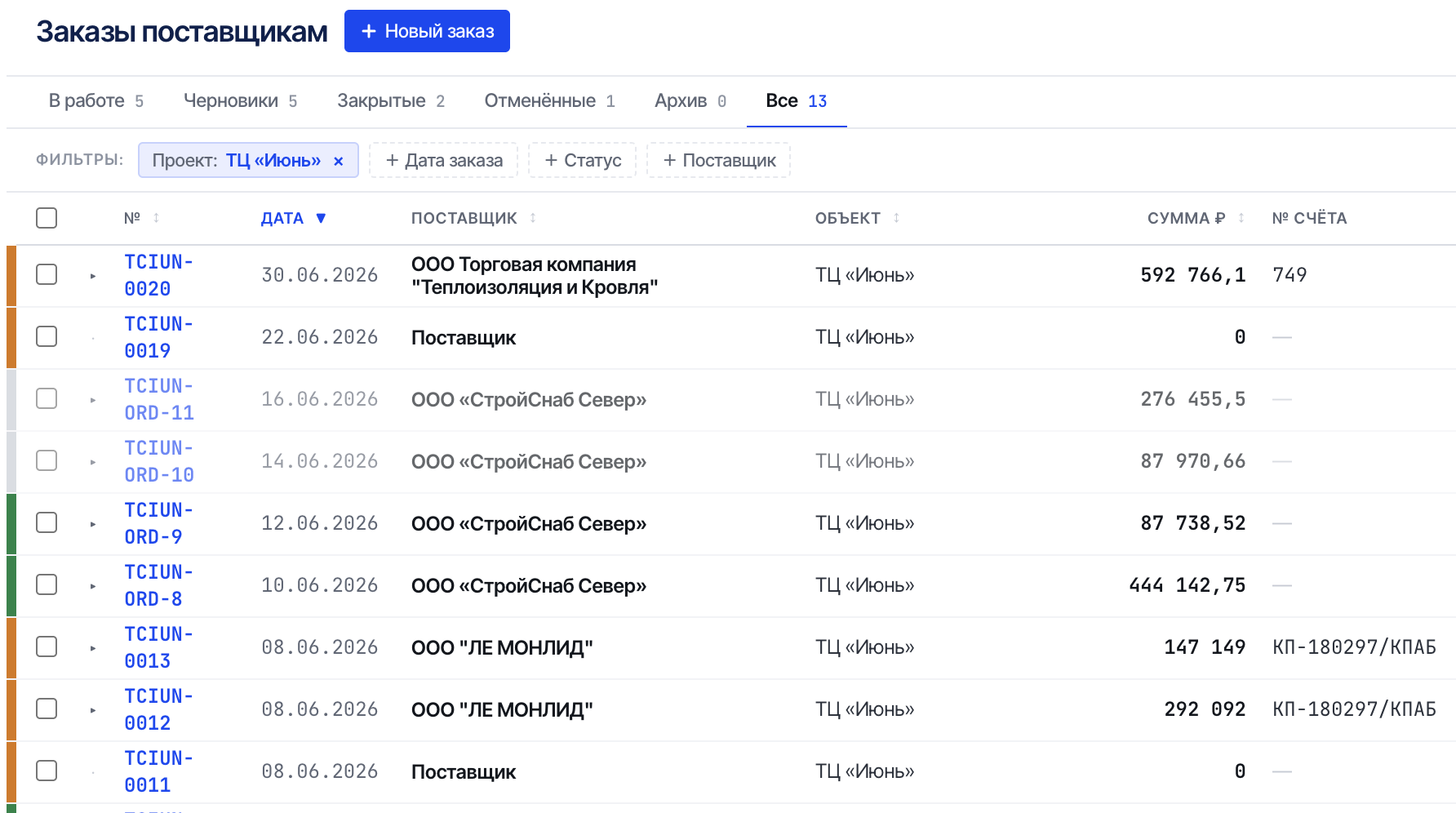
Task: Select the date cell 12.06.2026
Action: 319,523
